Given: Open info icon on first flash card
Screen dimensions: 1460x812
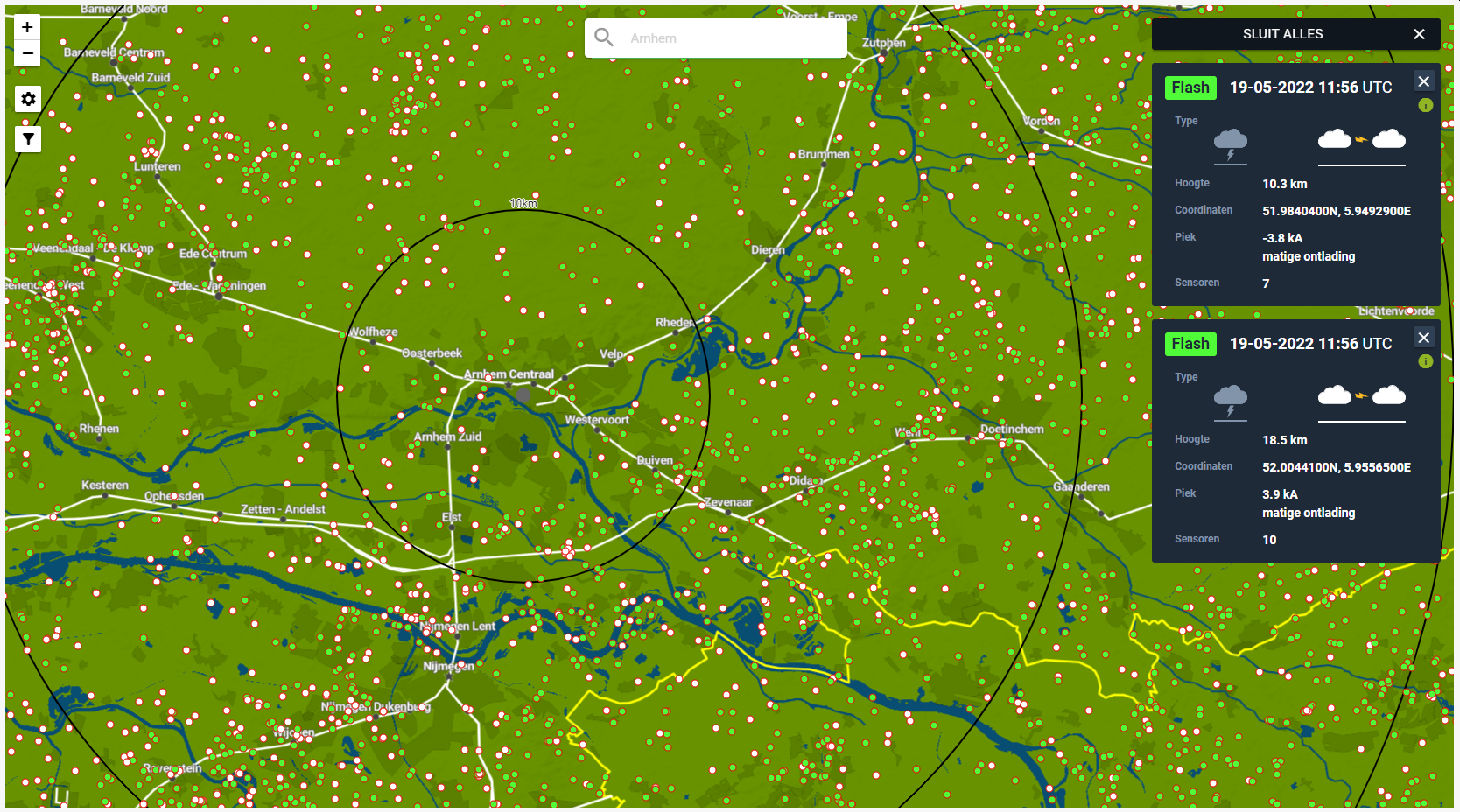Looking at the screenshot, I should [x=1425, y=105].
